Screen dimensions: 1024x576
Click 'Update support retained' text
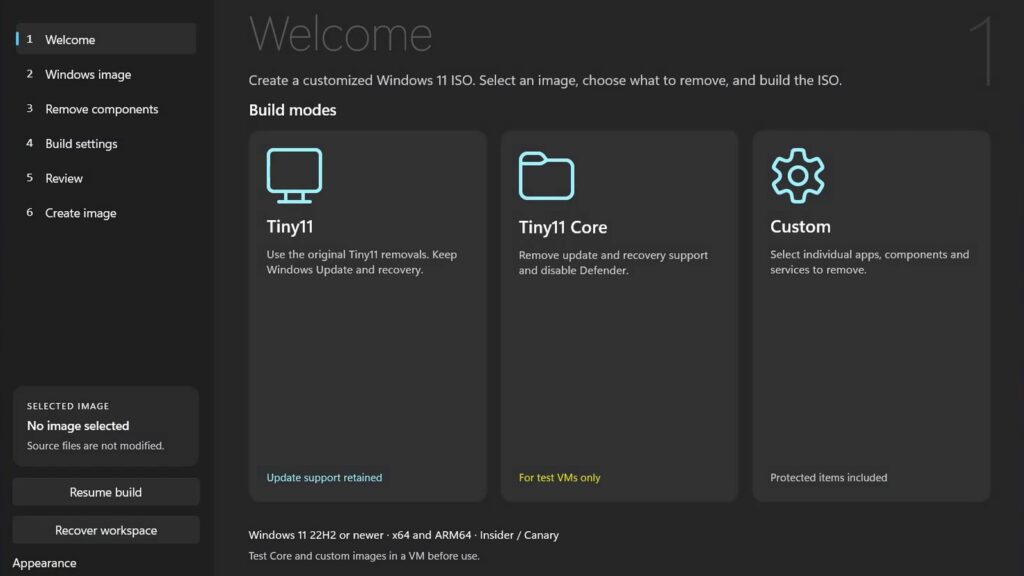coord(324,477)
